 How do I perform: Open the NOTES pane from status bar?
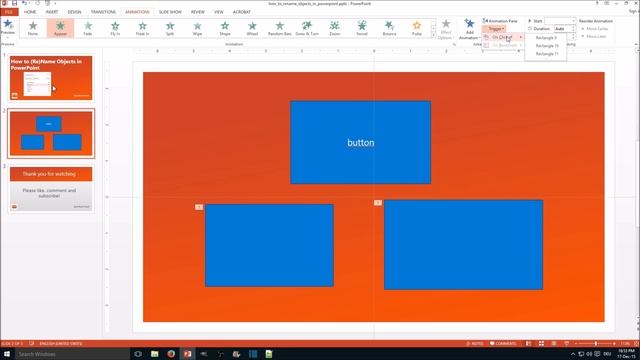click(475, 344)
